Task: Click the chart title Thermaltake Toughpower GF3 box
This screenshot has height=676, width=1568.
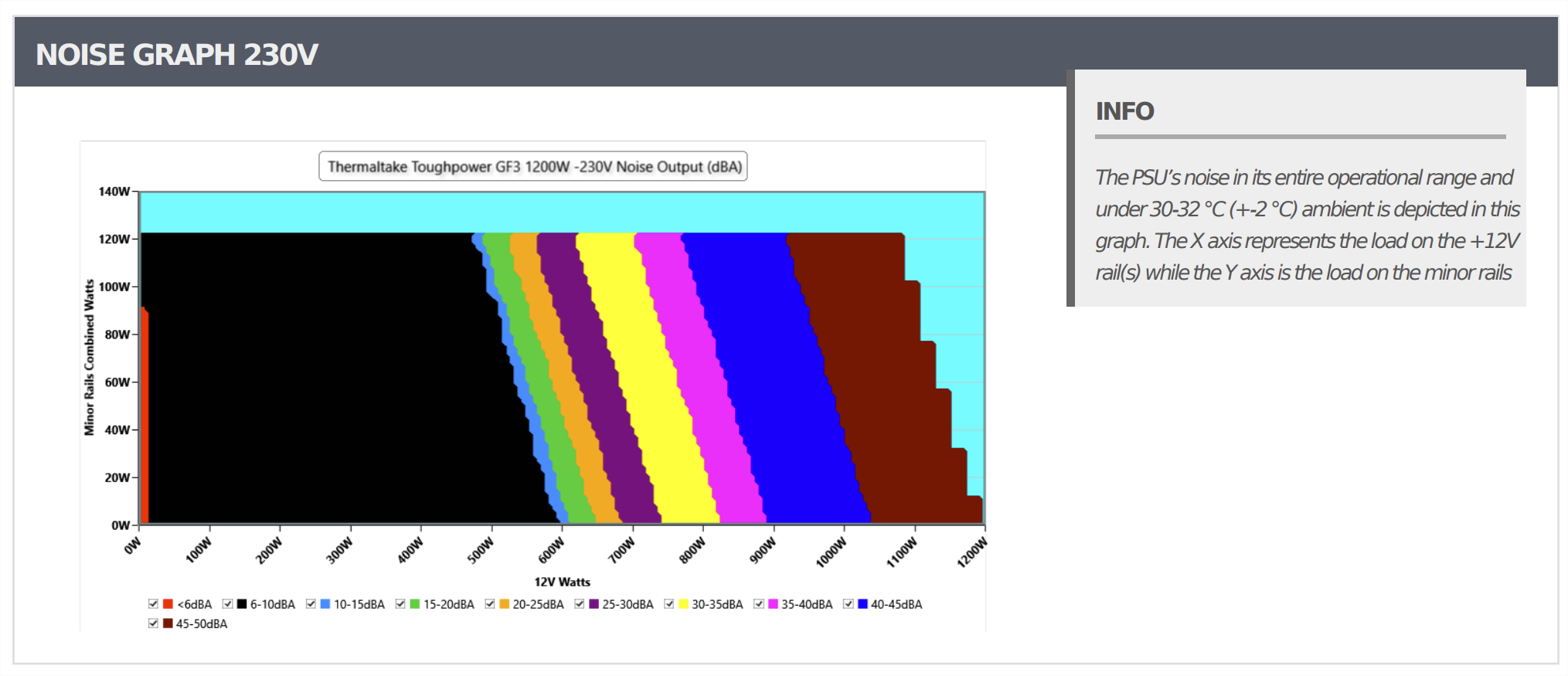Action: (x=533, y=167)
